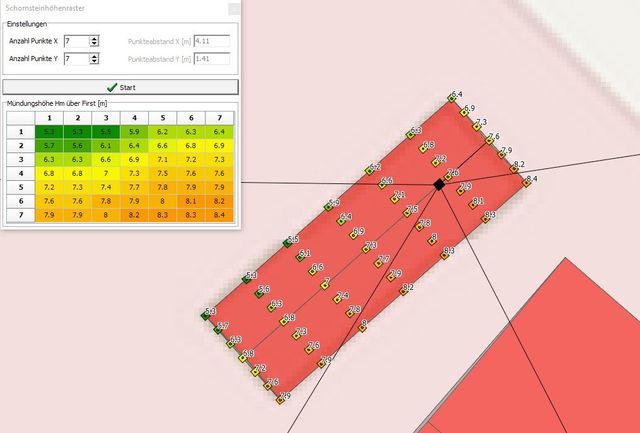The height and width of the screenshot is (433, 640).
Task: Select table cell 7.1 in row 3
Action: coord(162,160)
